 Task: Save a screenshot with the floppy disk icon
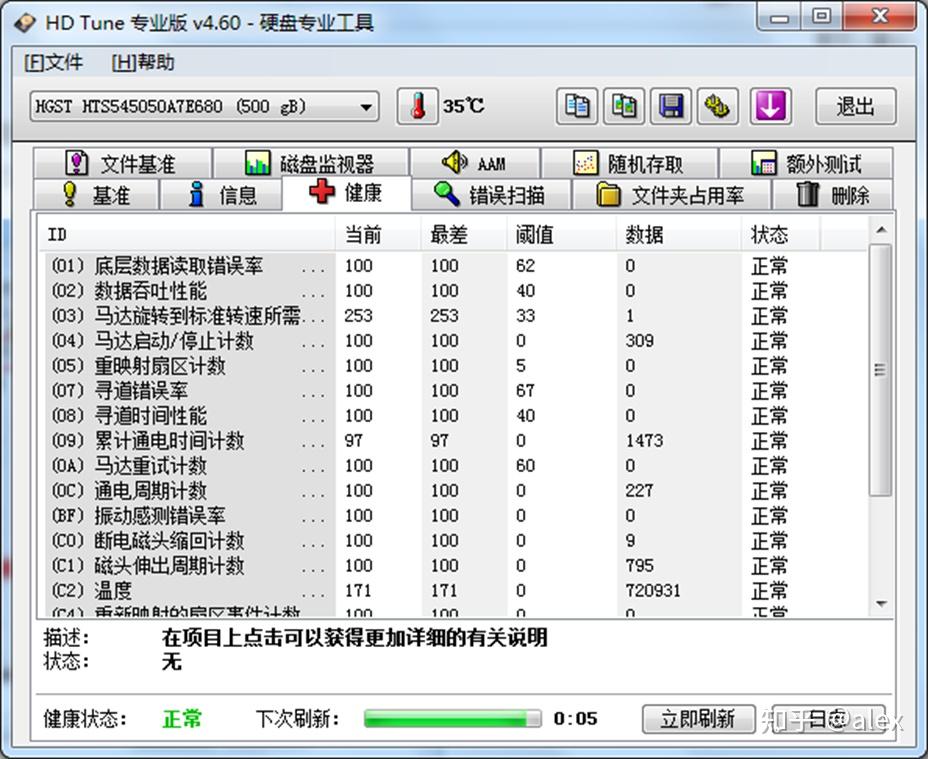coord(671,106)
